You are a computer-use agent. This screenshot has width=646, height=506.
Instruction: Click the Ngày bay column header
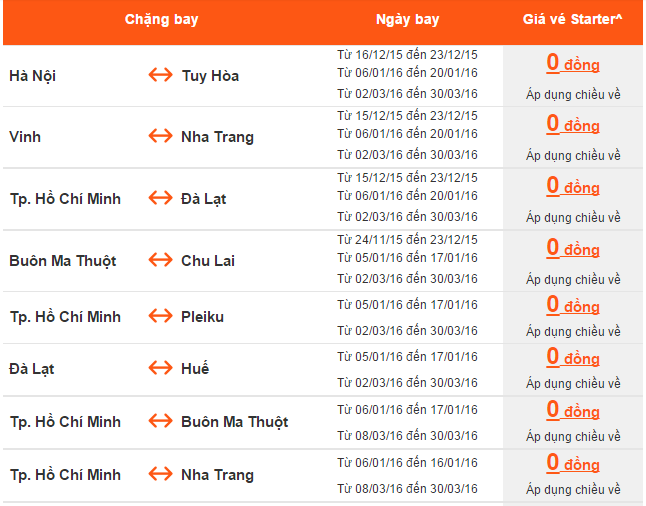(x=407, y=20)
